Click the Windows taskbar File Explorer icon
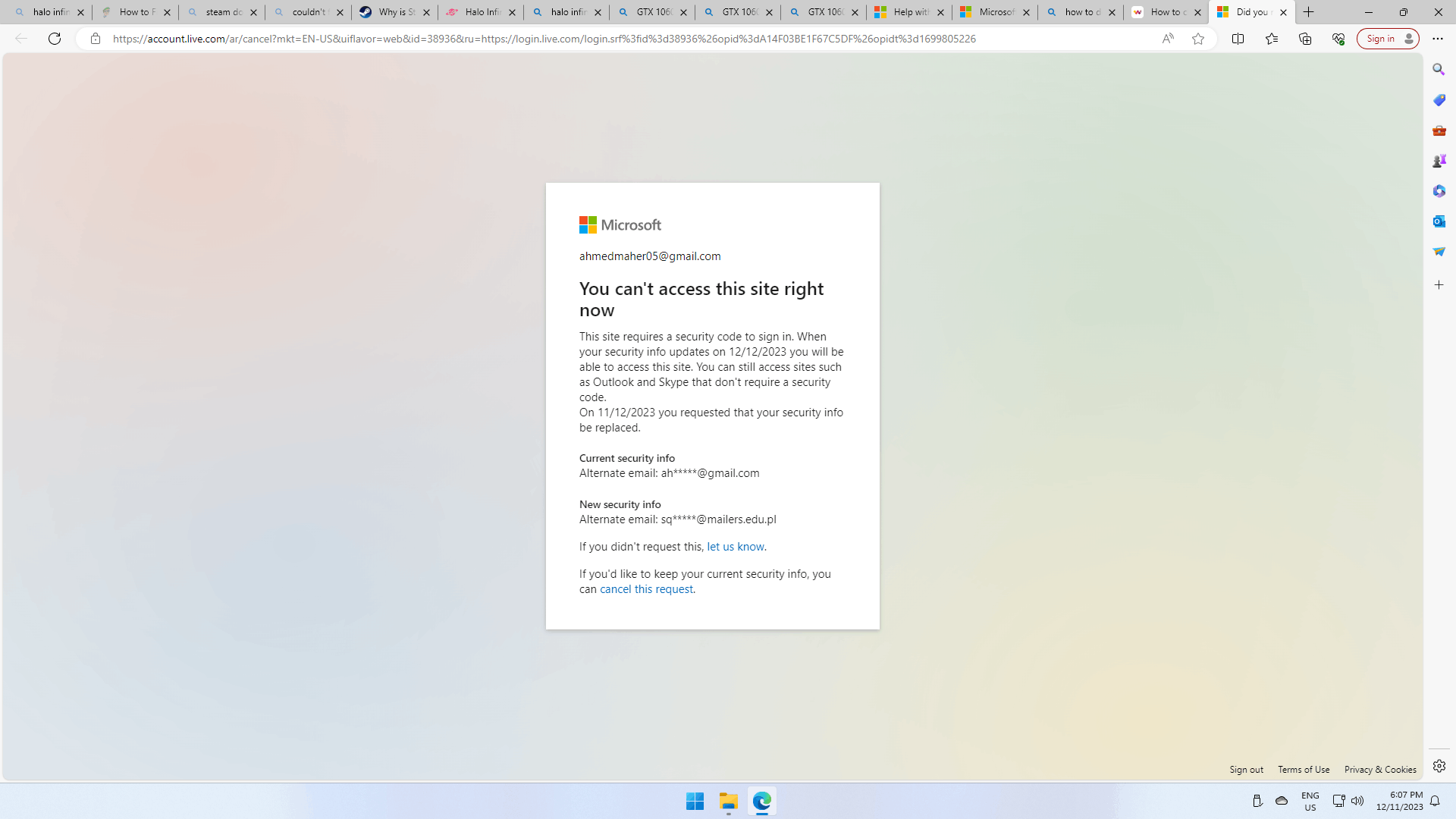The width and height of the screenshot is (1456, 819). click(x=728, y=801)
